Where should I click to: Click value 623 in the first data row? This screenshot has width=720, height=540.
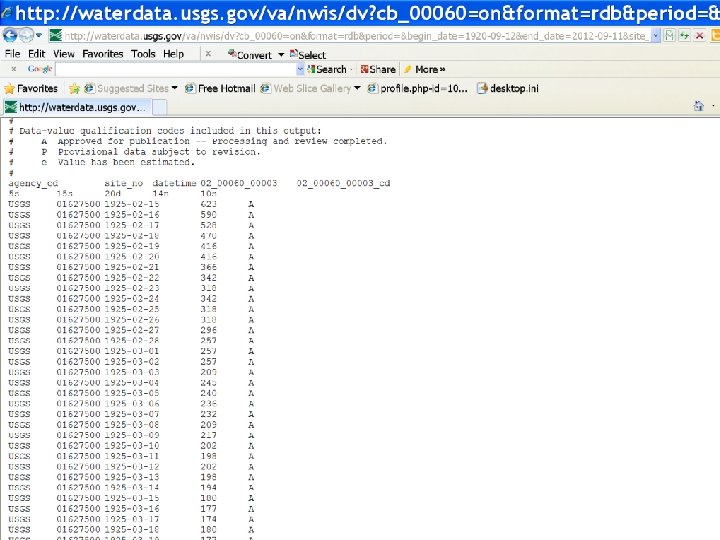(208, 204)
